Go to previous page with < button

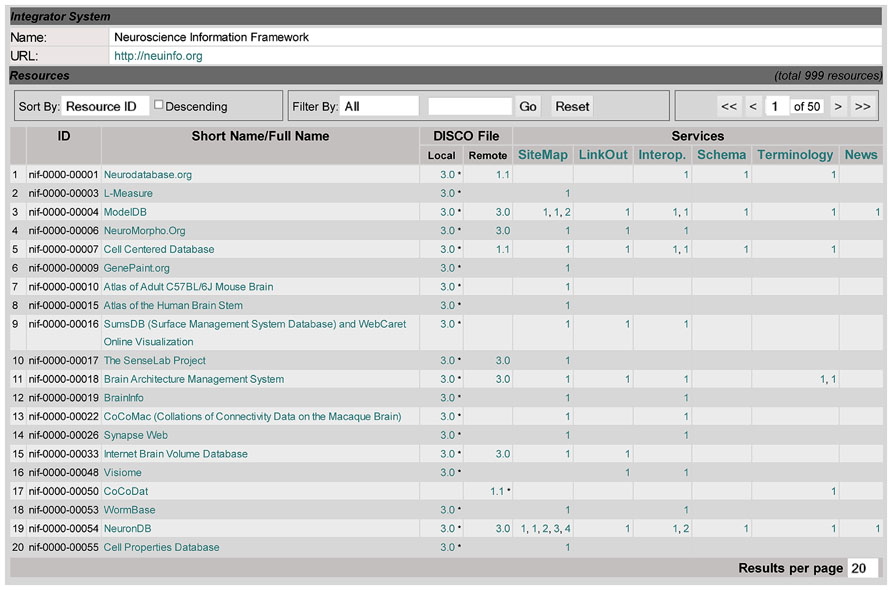[x=753, y=106]
